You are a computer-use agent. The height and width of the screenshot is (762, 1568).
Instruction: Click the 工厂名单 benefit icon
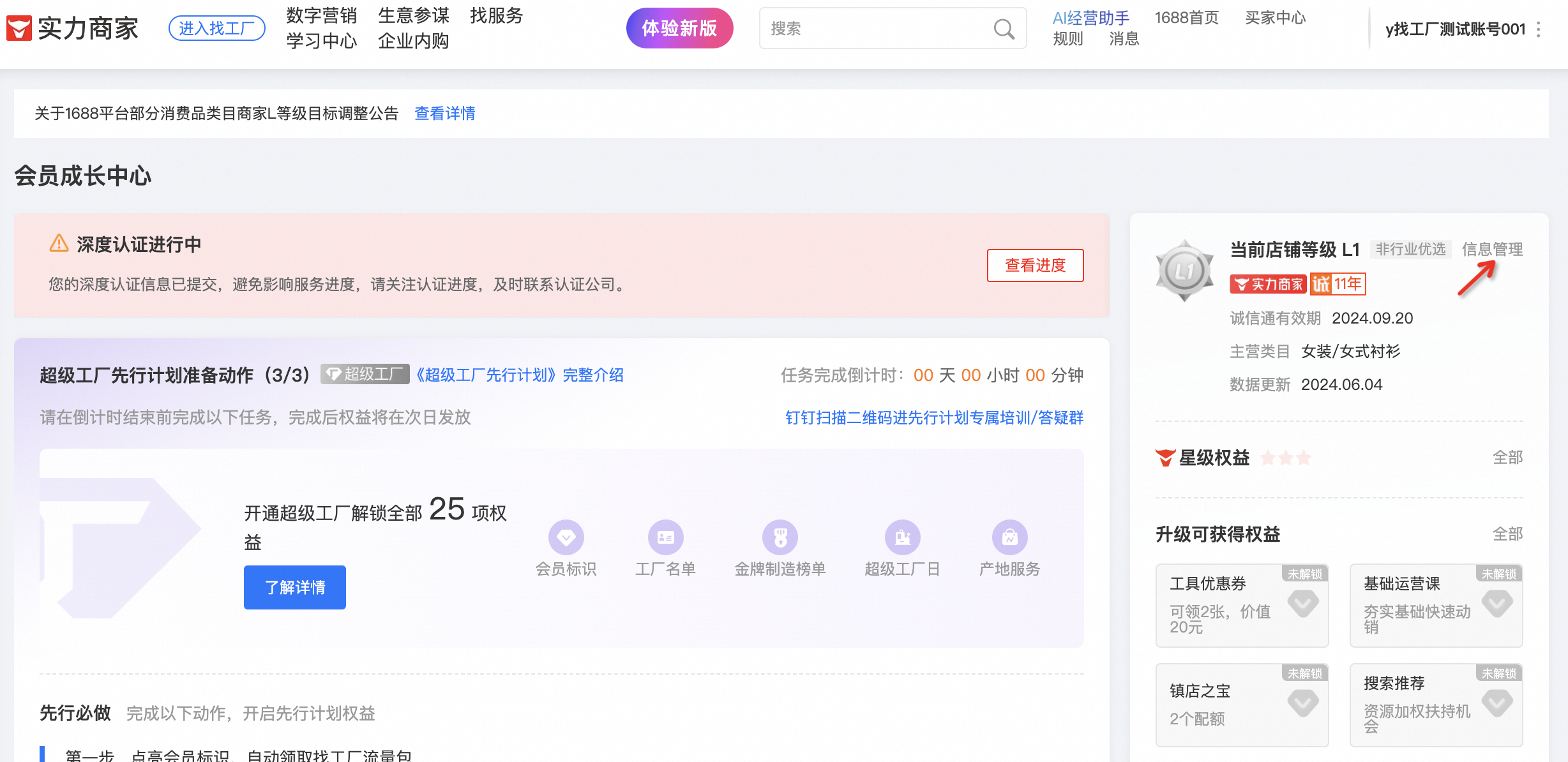[x=665, y=537]
